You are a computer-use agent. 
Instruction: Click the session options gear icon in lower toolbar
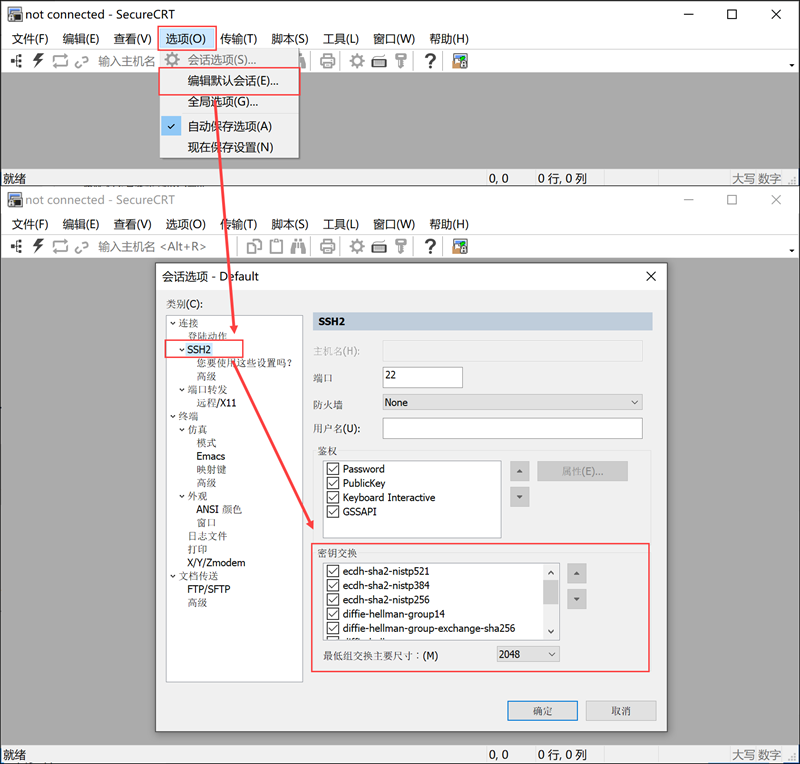[x=357, y=246]
